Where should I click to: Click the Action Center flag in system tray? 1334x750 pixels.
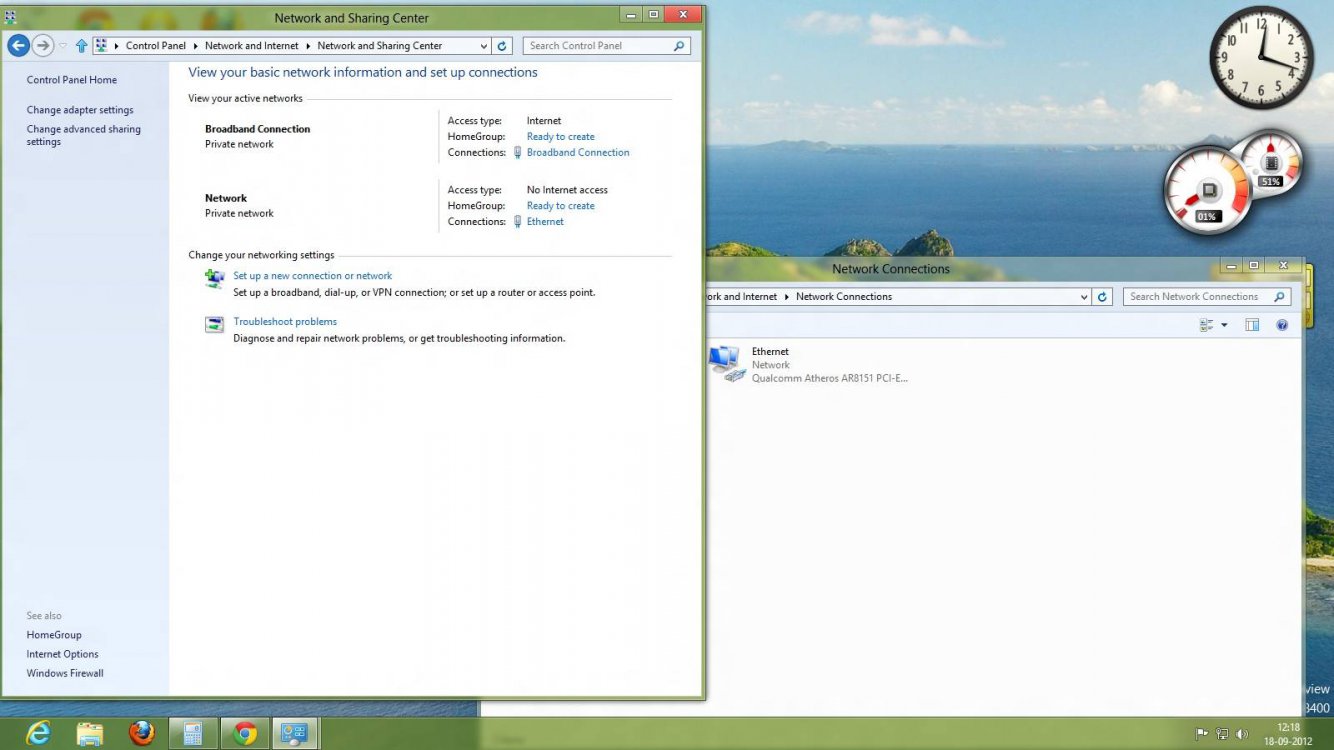coord(1202,734)
